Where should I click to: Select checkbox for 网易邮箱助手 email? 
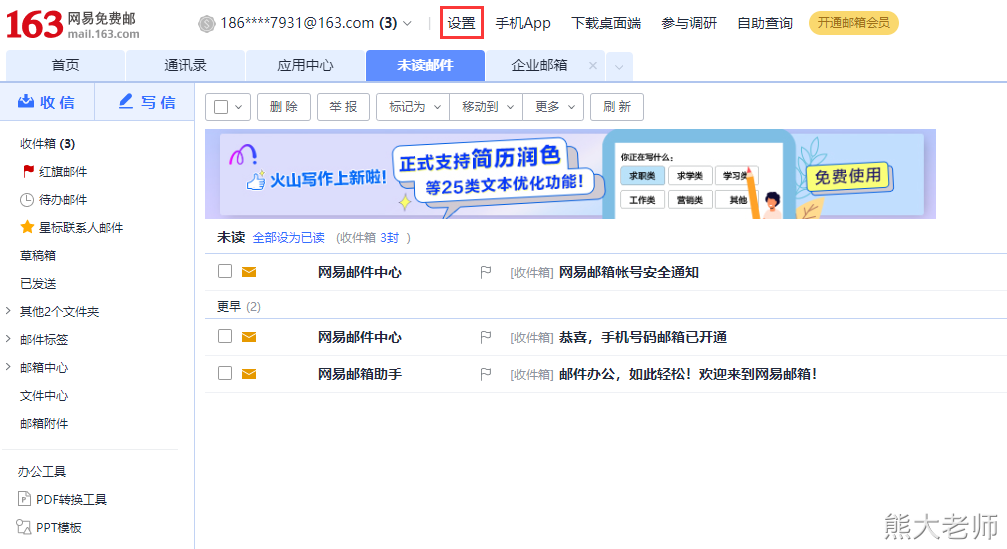point(225,372)
